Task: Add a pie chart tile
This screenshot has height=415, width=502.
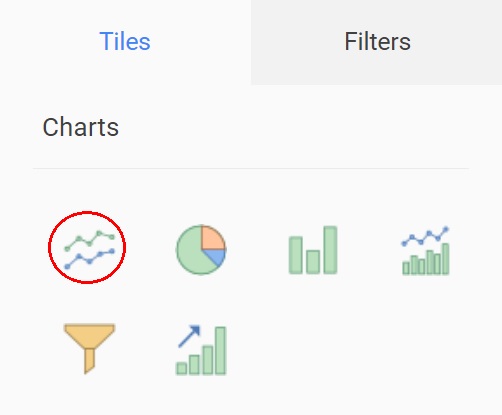Action: 201,250
